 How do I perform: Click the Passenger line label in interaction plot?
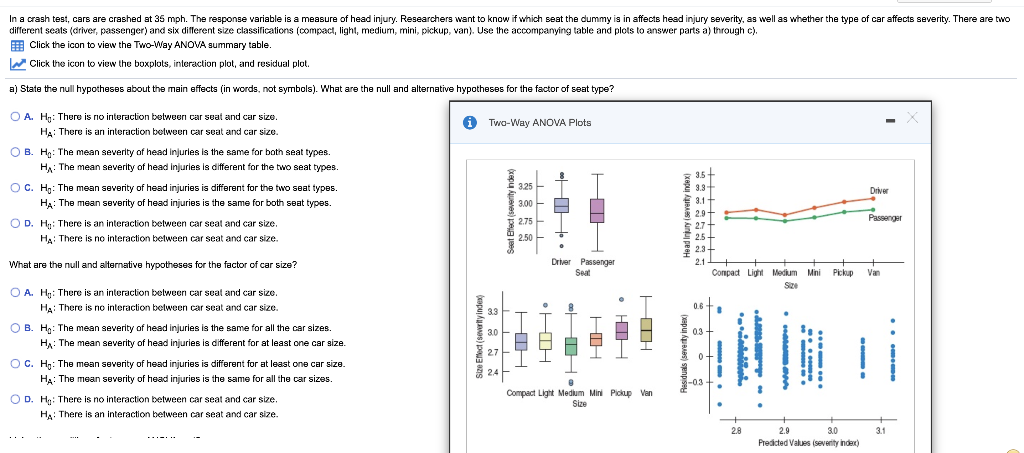pyautogui.click(x=885, y=219)
